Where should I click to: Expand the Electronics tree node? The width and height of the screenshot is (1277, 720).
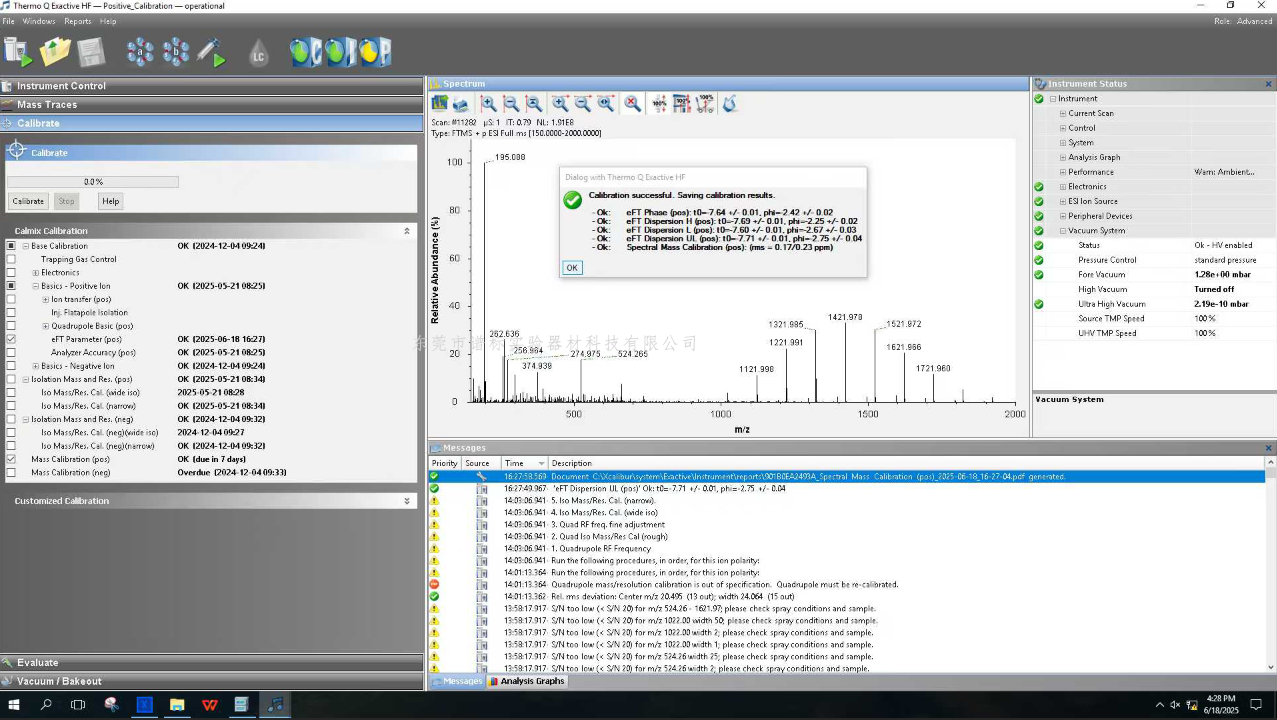click(36, 272)
